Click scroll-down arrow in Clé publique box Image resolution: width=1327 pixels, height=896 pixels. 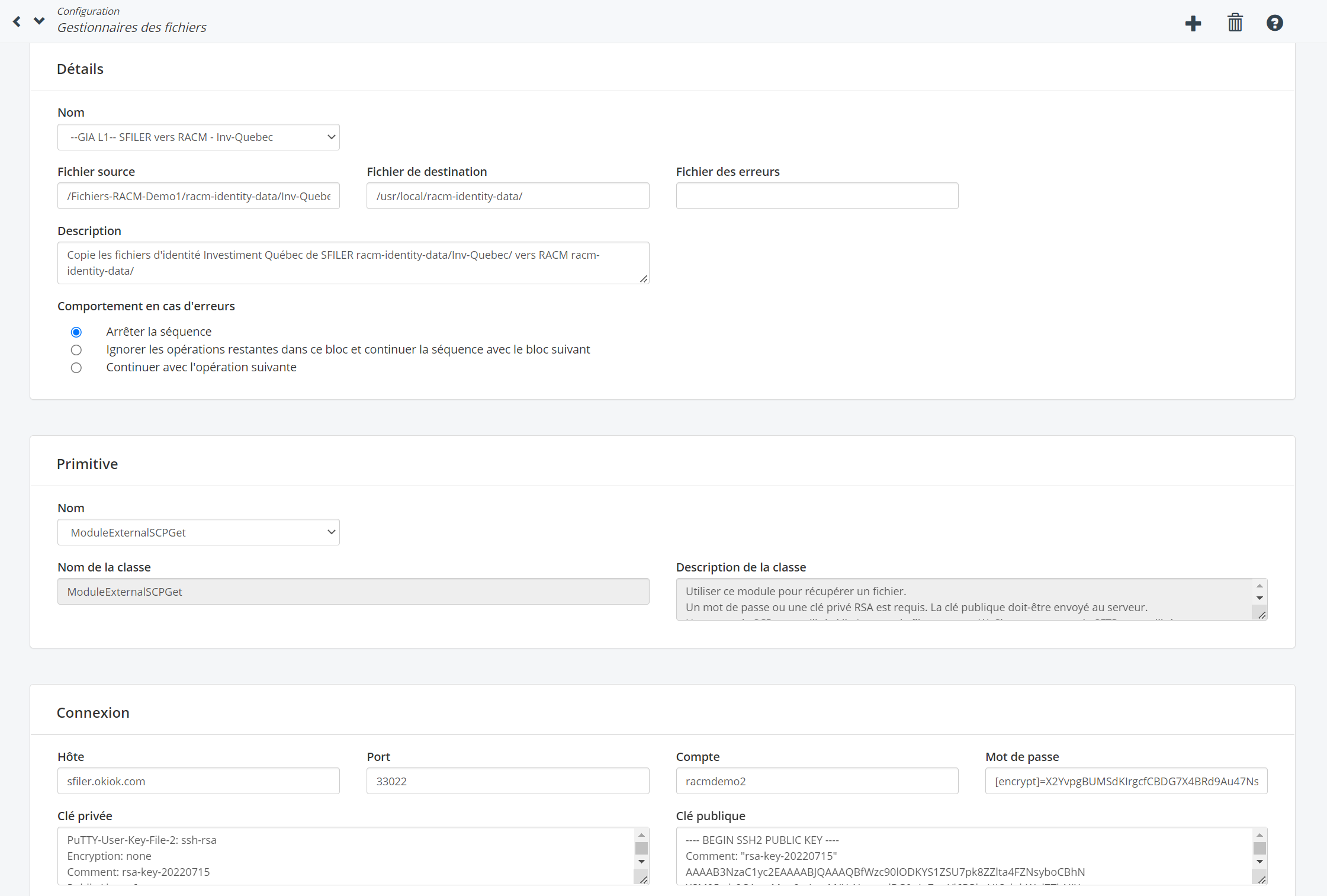[x=1259, y=862]
